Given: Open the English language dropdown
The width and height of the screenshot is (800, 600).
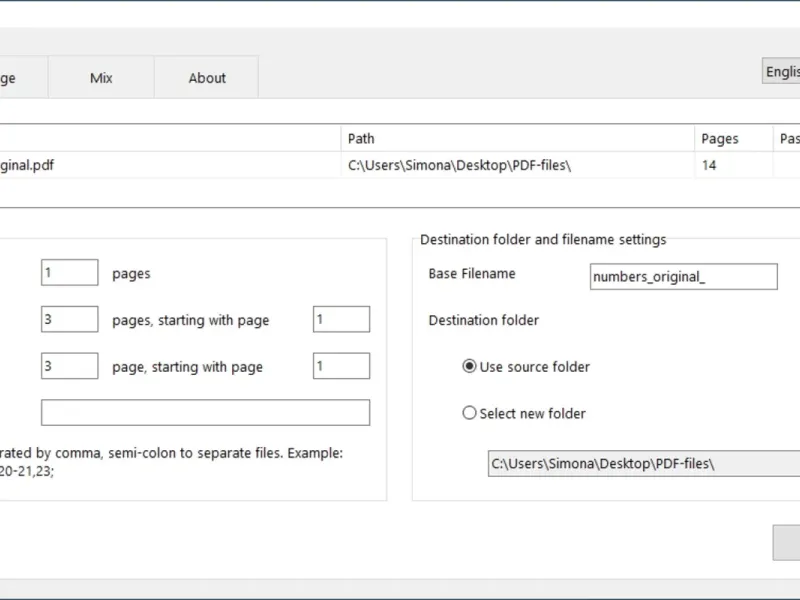Looking at the screenshot, I should point(781,71).
